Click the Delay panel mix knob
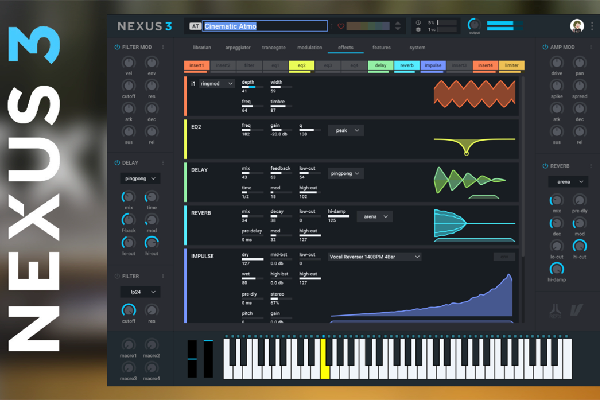600x400 pixels. [129, 197]
